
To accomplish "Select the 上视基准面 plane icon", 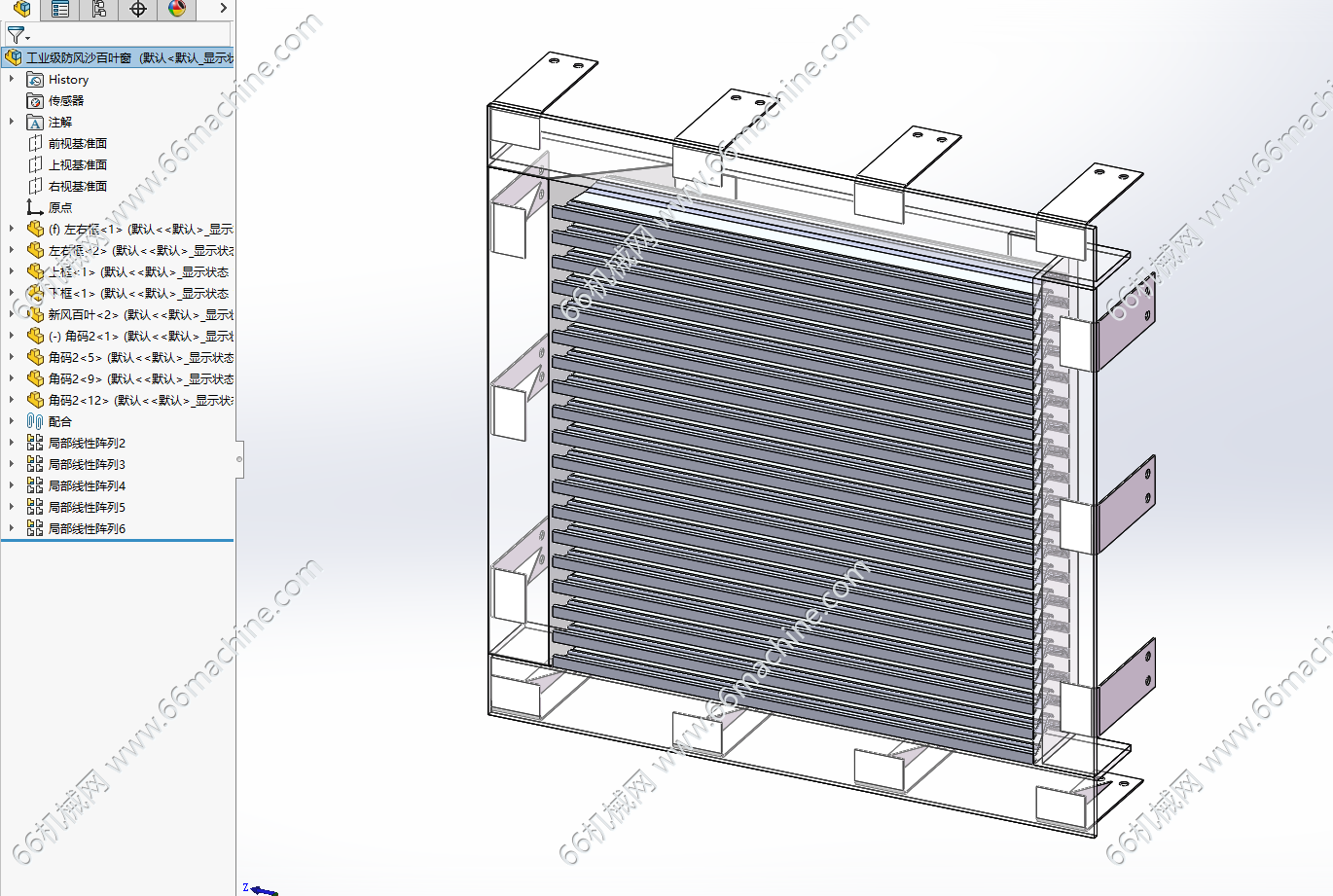I will coord(35,164).
